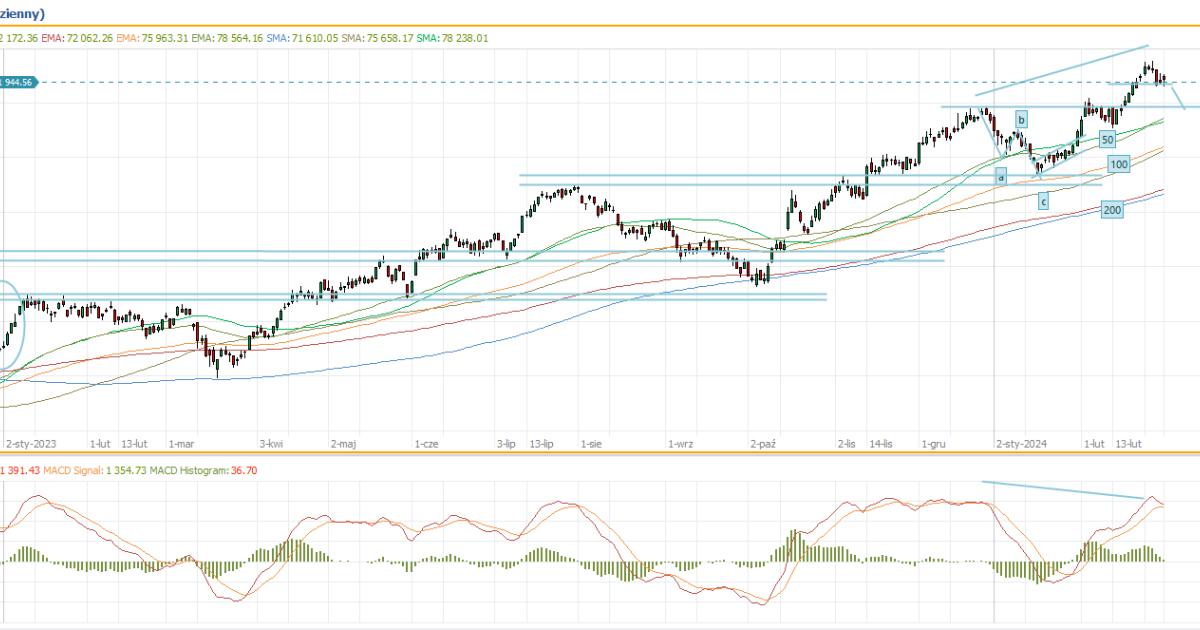This screenshot has width=1200, height=630.
Task: Click the MACD divergence trendline in the lower panel
Action: (1063, 490)
